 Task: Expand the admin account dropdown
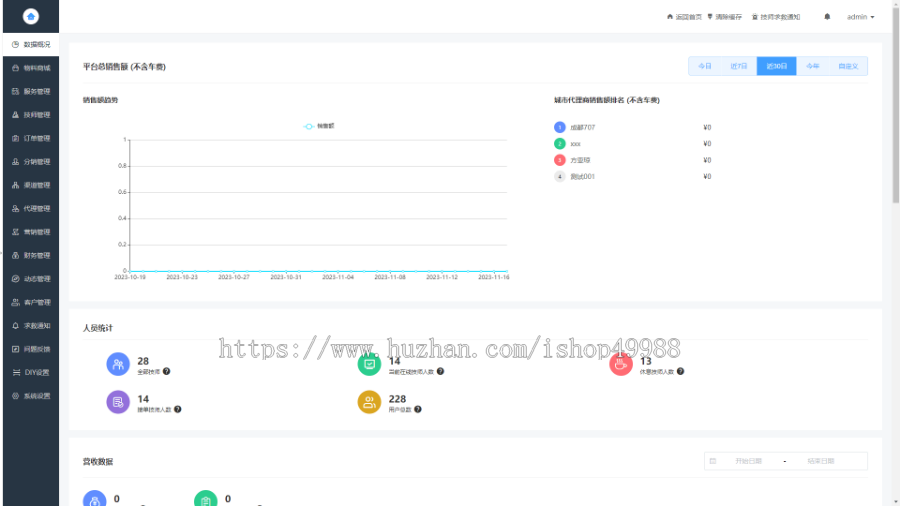click(860, 17)
